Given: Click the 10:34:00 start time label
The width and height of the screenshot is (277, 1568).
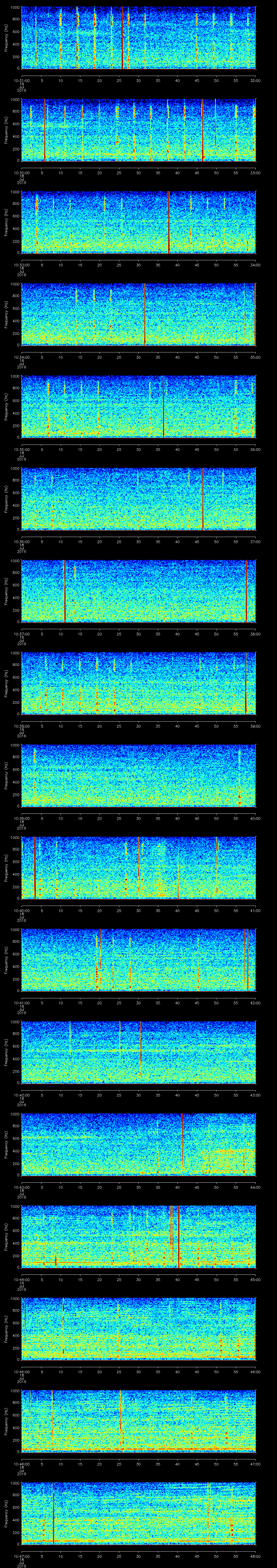Looking at the screenshot, I should [x=21, y=357].
